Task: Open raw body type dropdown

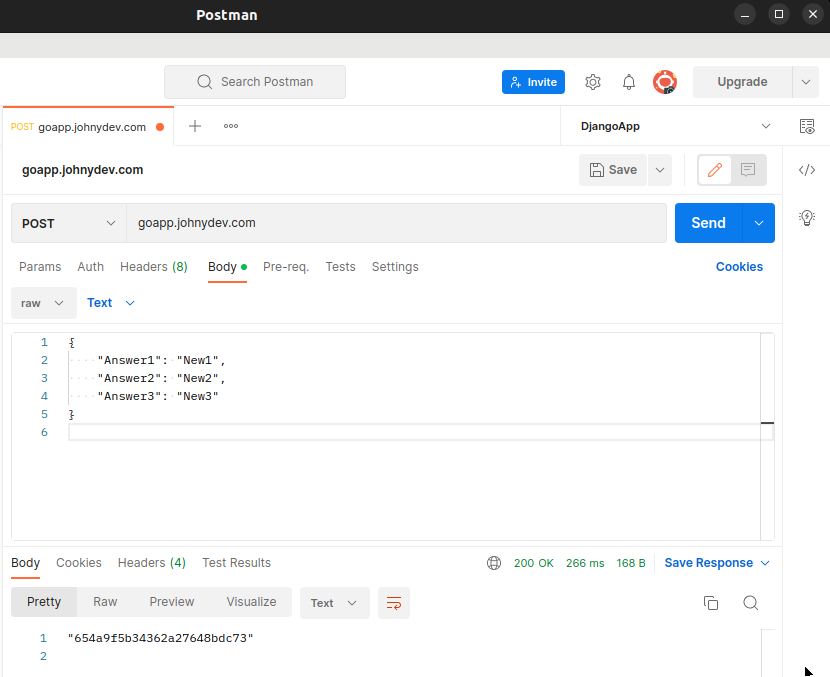Action: (x=43, y=303)
